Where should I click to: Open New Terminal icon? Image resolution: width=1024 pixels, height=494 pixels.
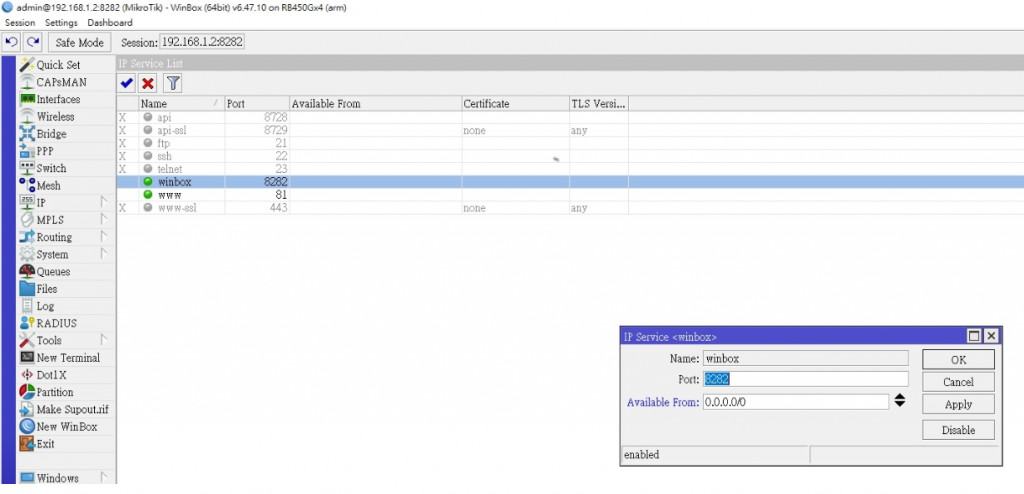coord(27,357)
